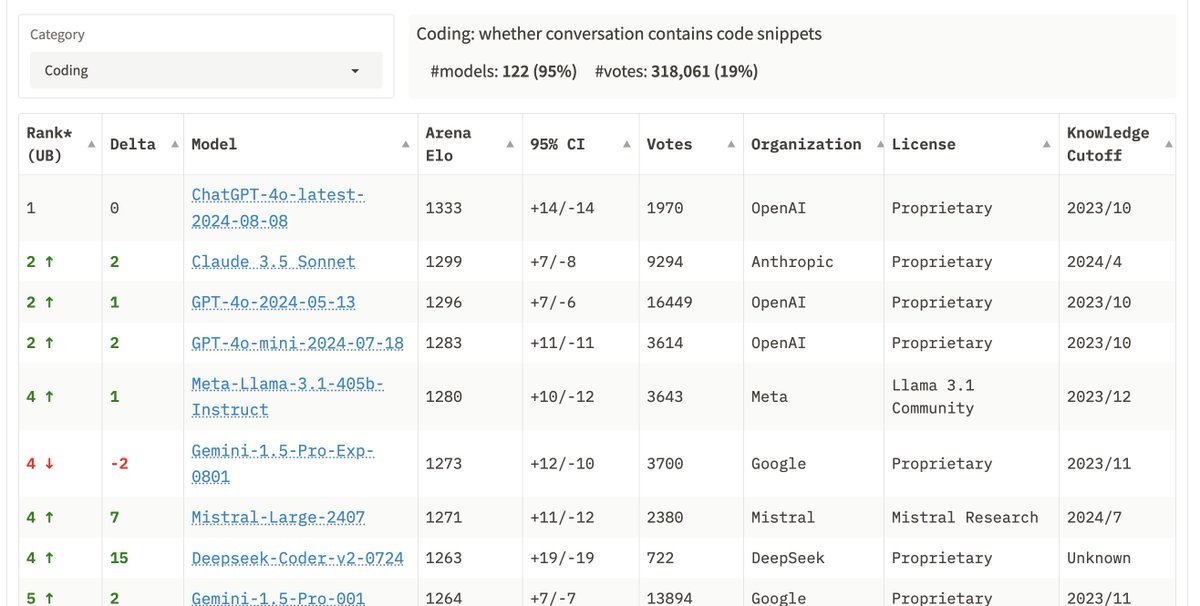The width and height of the screenshot is (1200, 606).
Task: Sort by Knowledge Cutoff column
Action: pos(1118,144)
